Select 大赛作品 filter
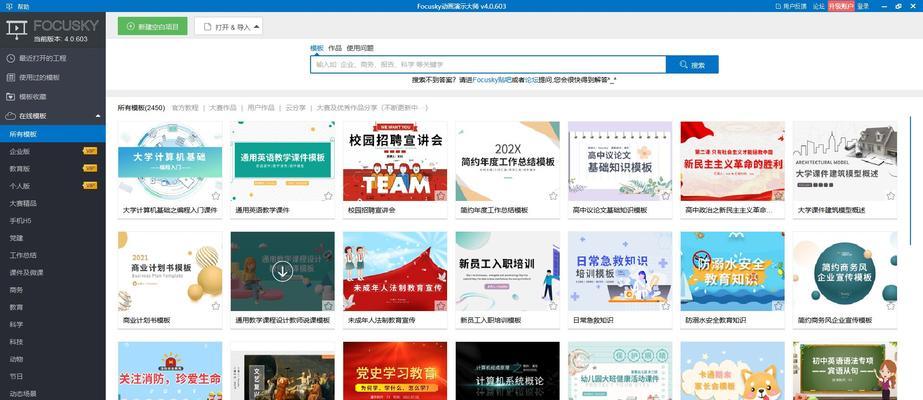Viewport: 923px width, 400px height. 223,108
